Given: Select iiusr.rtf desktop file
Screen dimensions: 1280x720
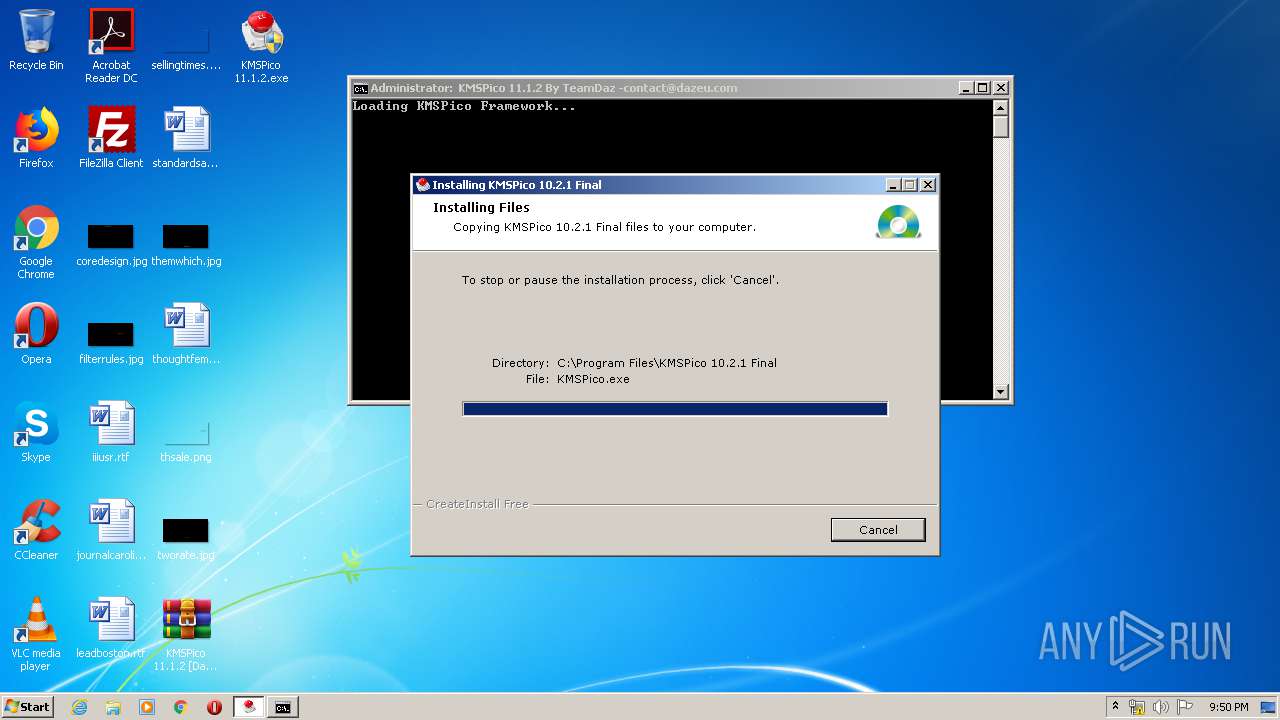Looking at the screenshot, I should pos(111,432).
